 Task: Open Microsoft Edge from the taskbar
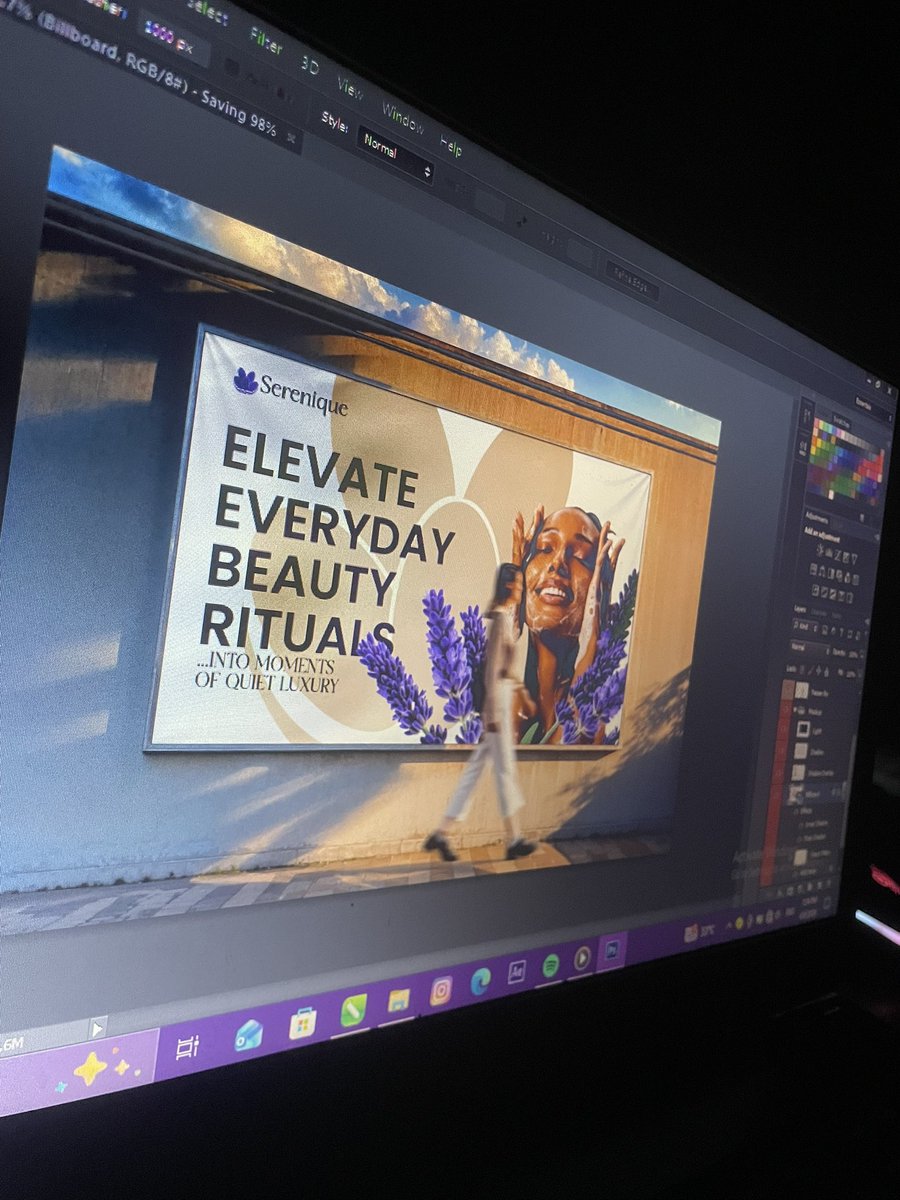click(481, 981)
